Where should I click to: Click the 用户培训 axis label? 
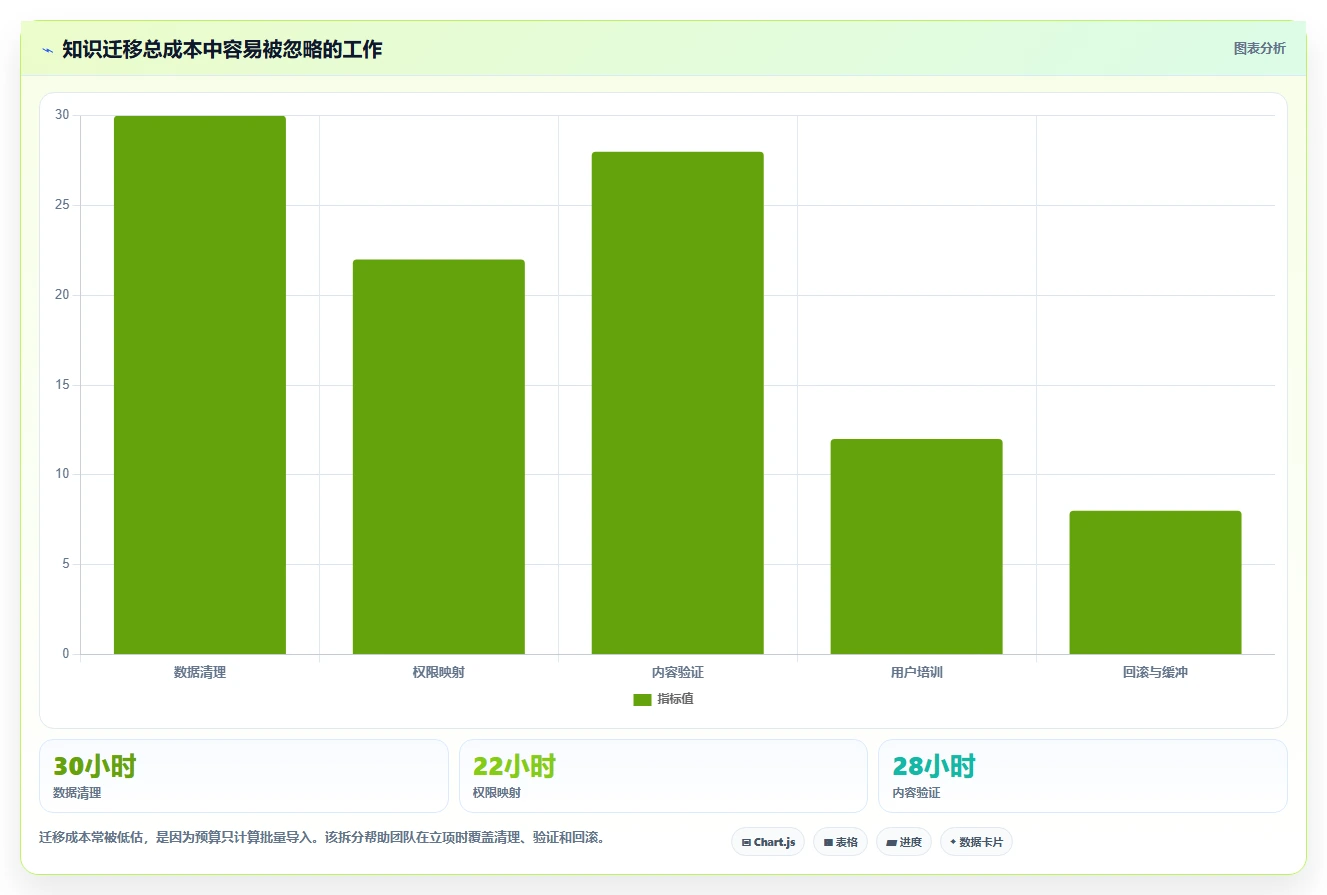click(x=916, y=673)
